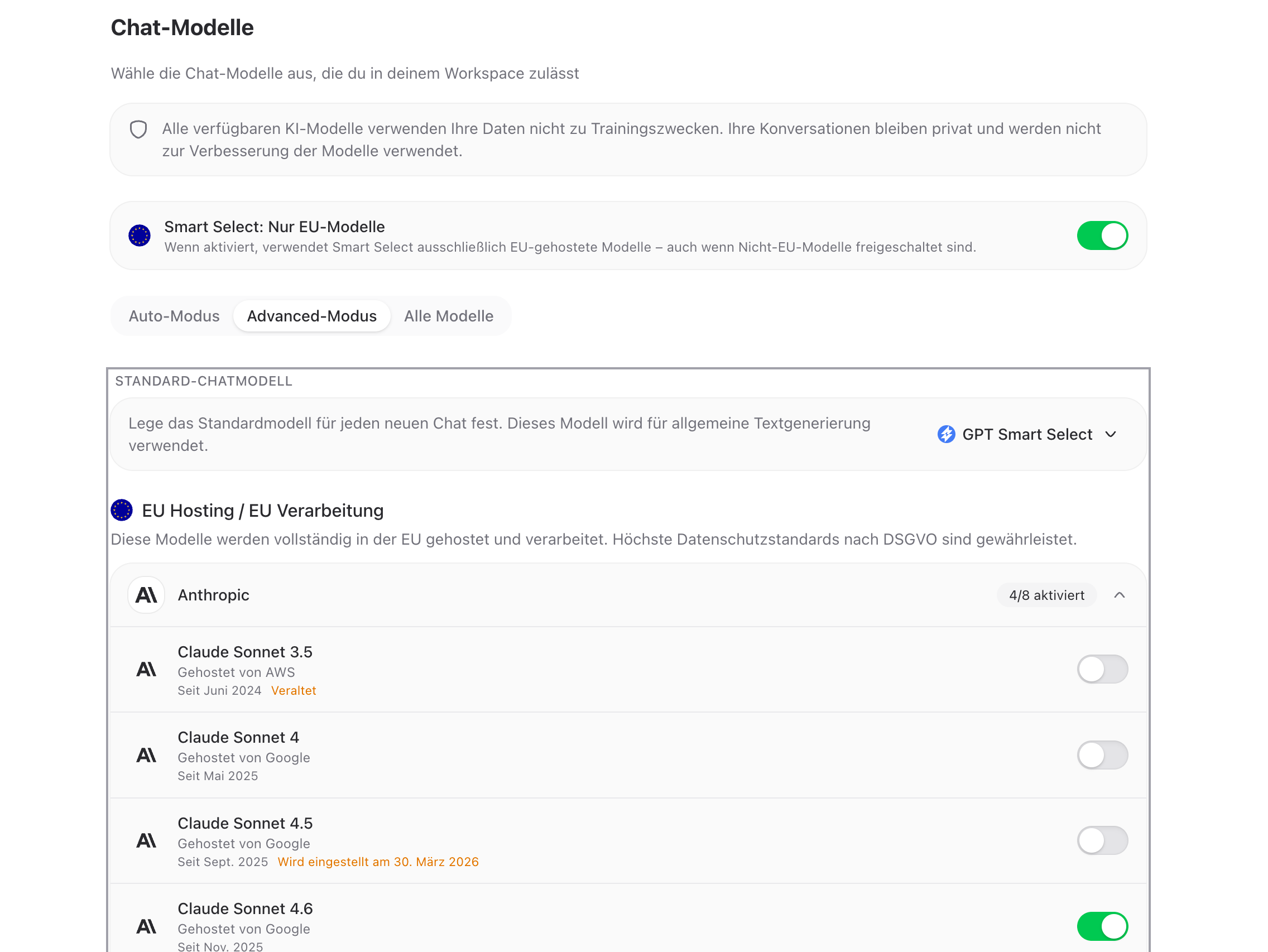
Task: Click the Claude Sonnet 4.6 Anthropic icon
Action: 146,926
